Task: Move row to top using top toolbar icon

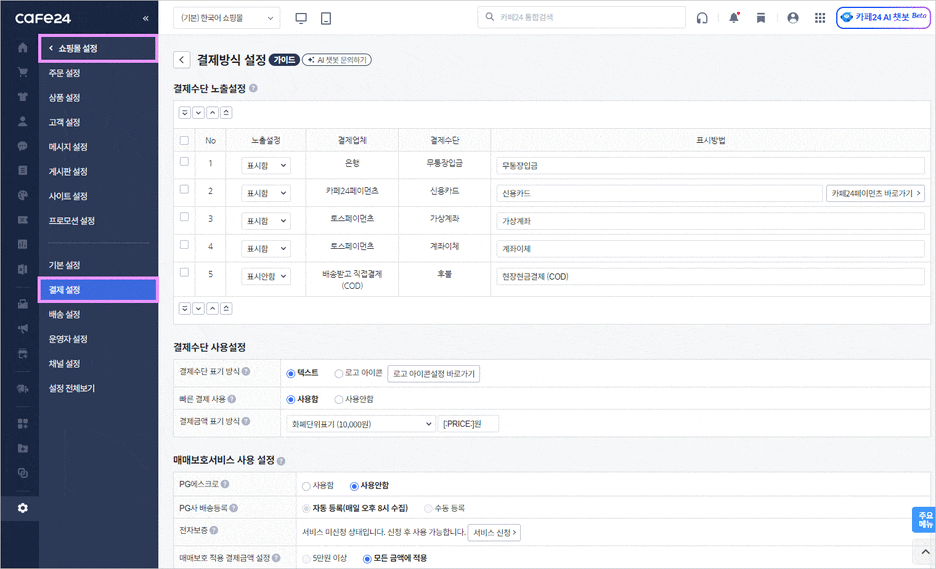Action: [226, 112]
